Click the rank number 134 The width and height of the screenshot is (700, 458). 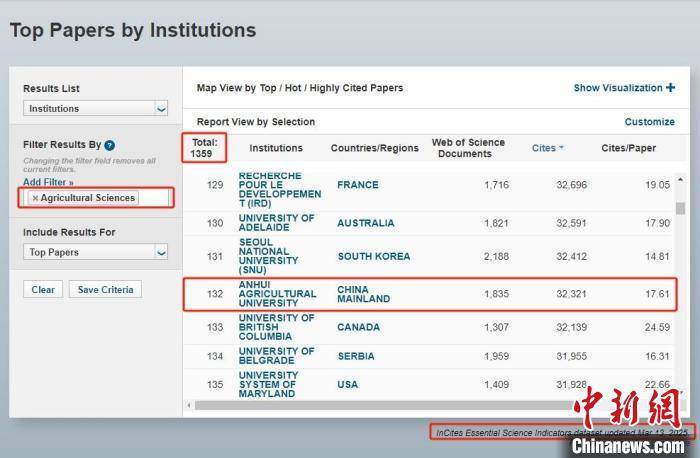click(x=215, y=356)
